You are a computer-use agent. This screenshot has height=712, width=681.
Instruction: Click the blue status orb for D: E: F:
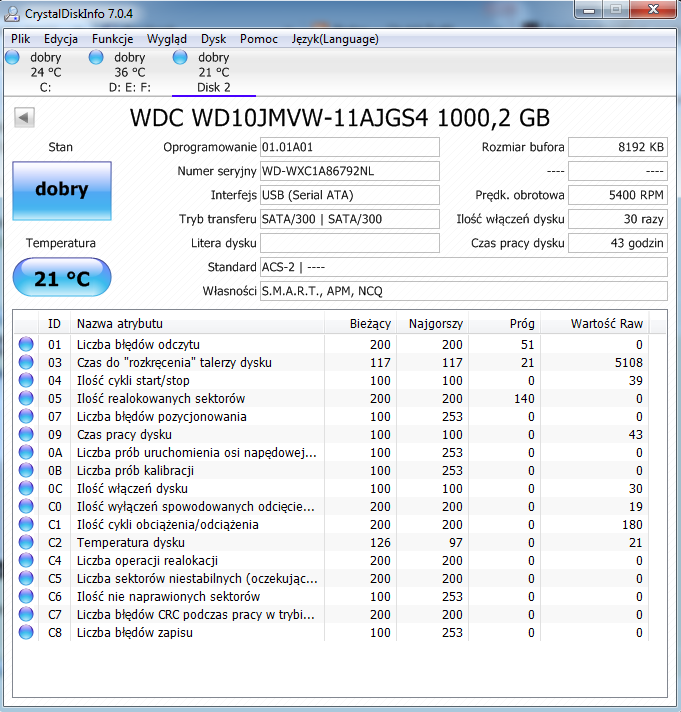pos(96,57)
